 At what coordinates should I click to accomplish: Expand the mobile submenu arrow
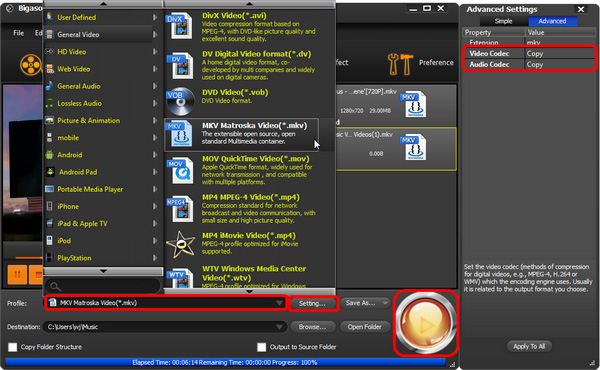pos(155,137)
